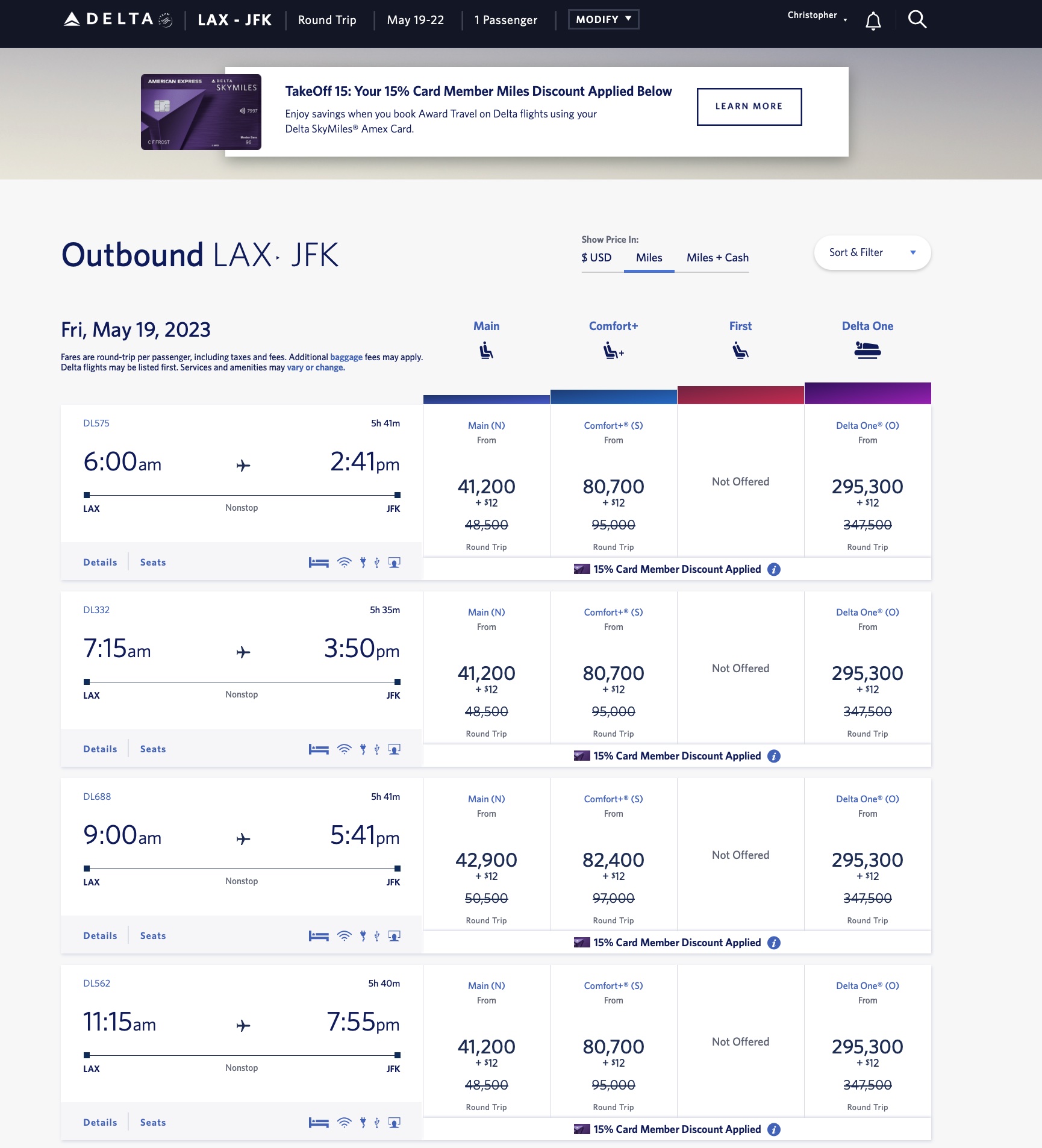
Task: Click the notifications bell icon
Action: click(x=873, y=21)
